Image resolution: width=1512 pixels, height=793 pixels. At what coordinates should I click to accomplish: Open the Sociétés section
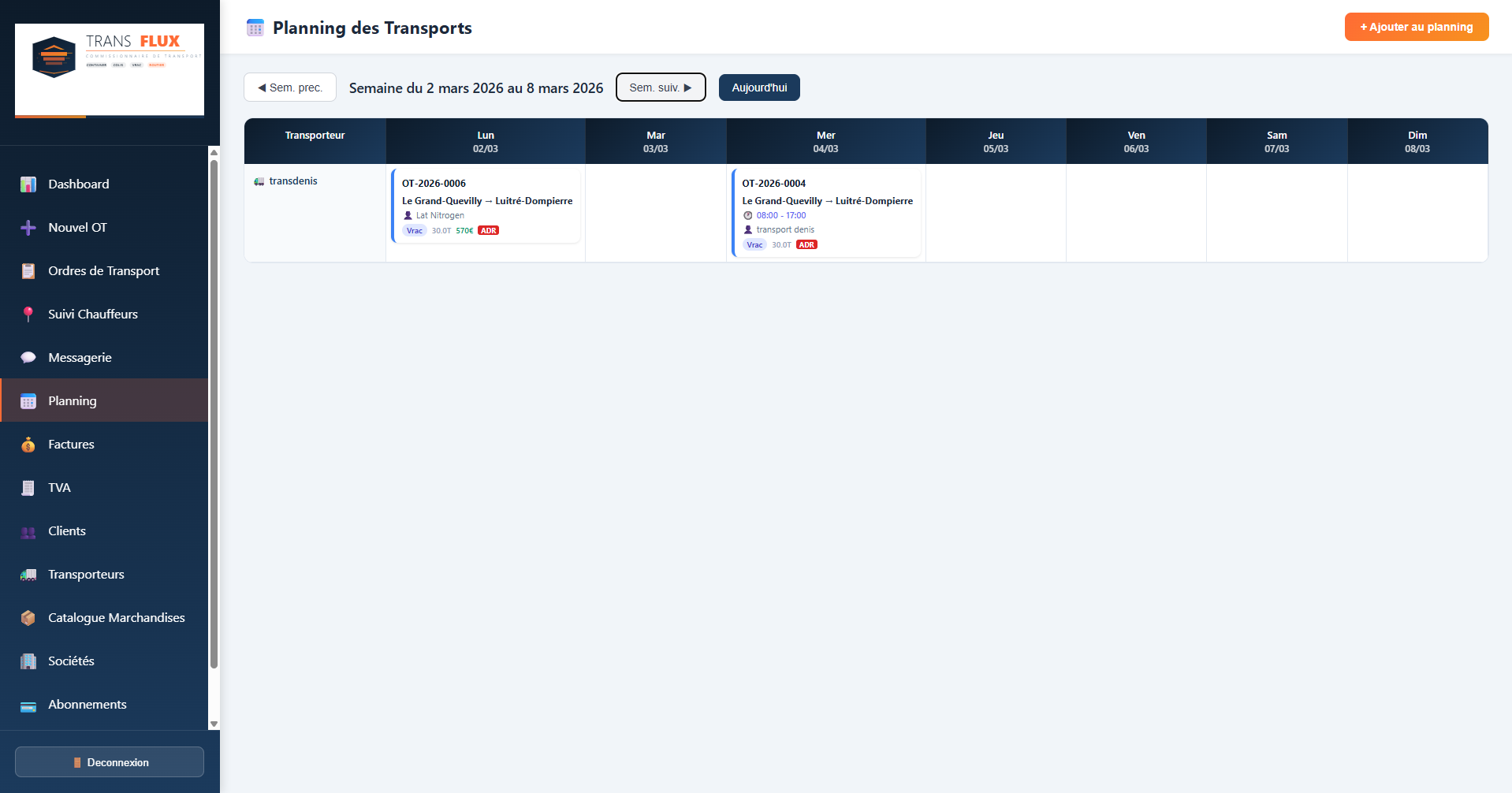pos(70,661)
